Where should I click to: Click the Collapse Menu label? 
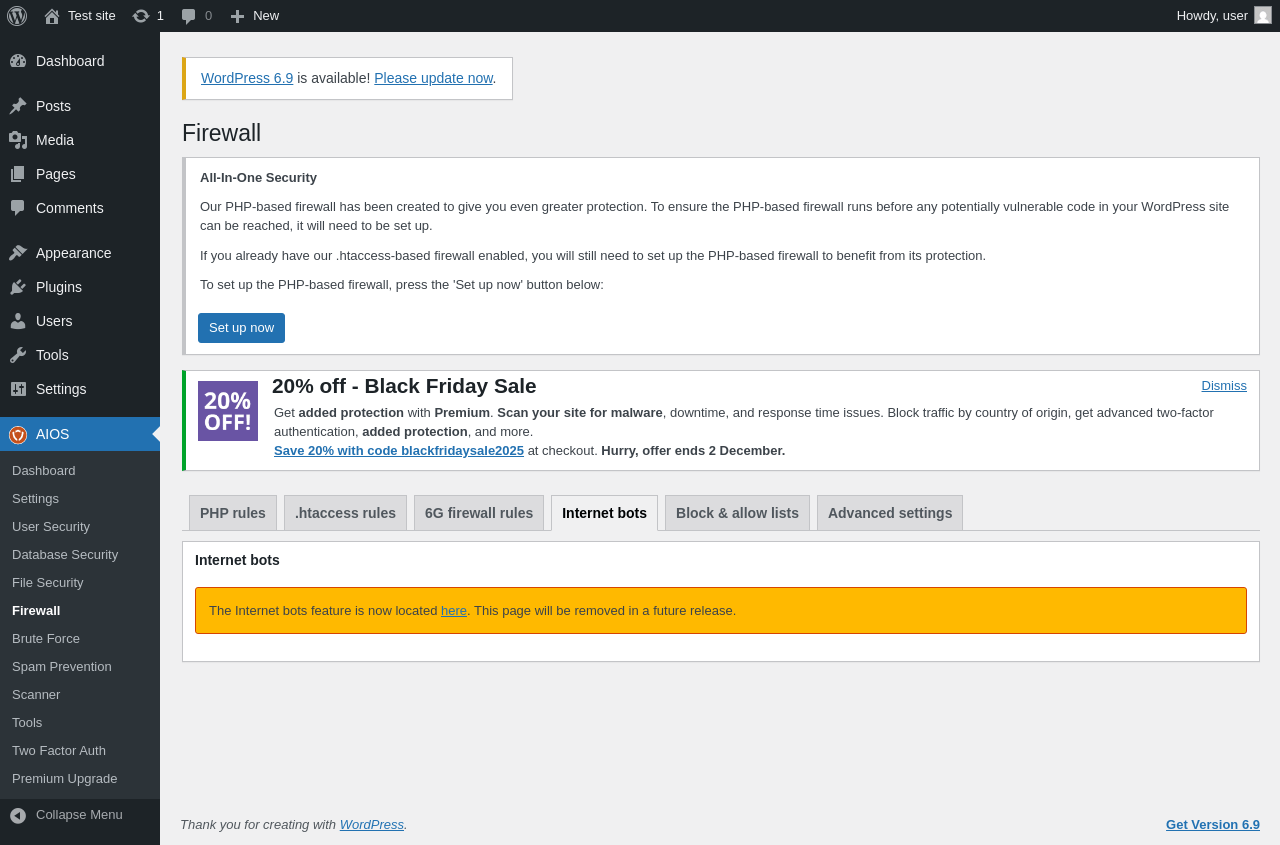click(79, 815)
